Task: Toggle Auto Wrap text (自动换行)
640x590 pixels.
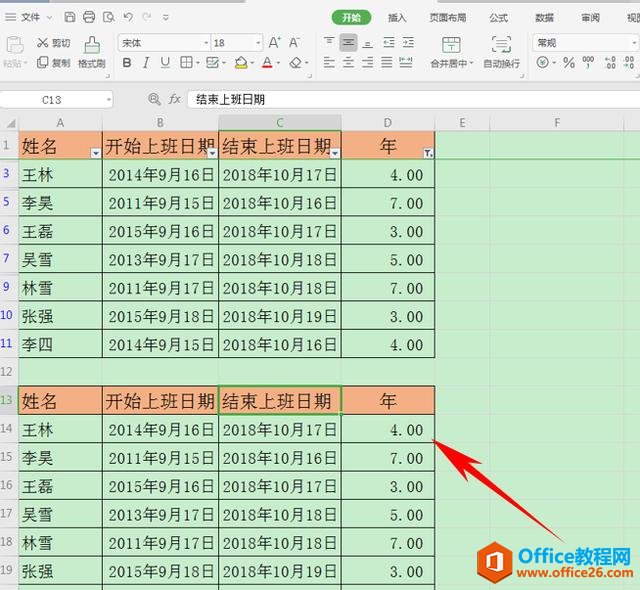Action: click(502, 52)
